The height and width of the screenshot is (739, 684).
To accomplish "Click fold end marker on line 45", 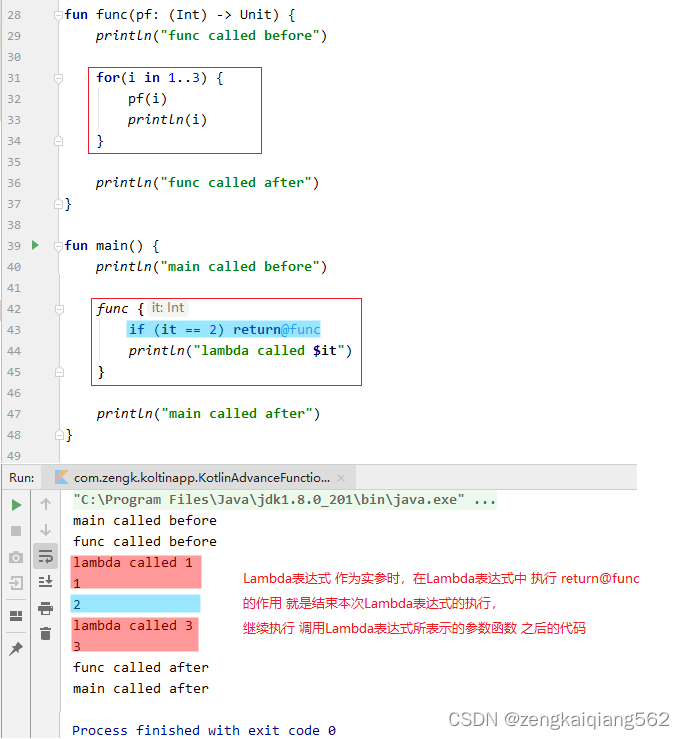I will pyautogui.click(x=59, y=372).
